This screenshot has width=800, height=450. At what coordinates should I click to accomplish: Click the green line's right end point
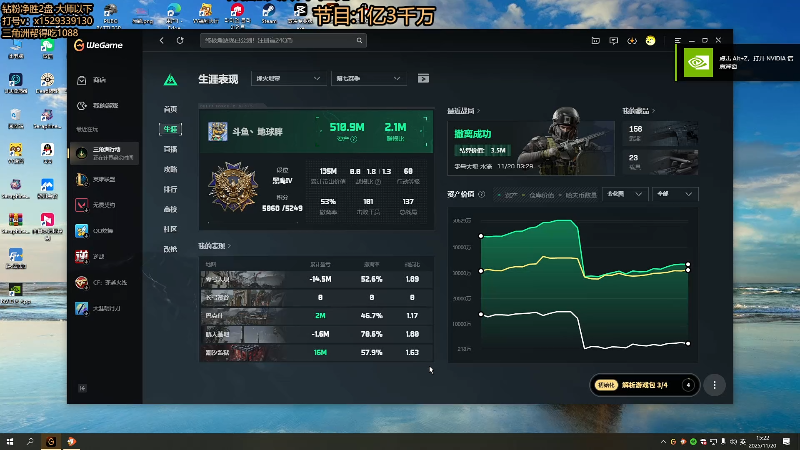[688, 264]
